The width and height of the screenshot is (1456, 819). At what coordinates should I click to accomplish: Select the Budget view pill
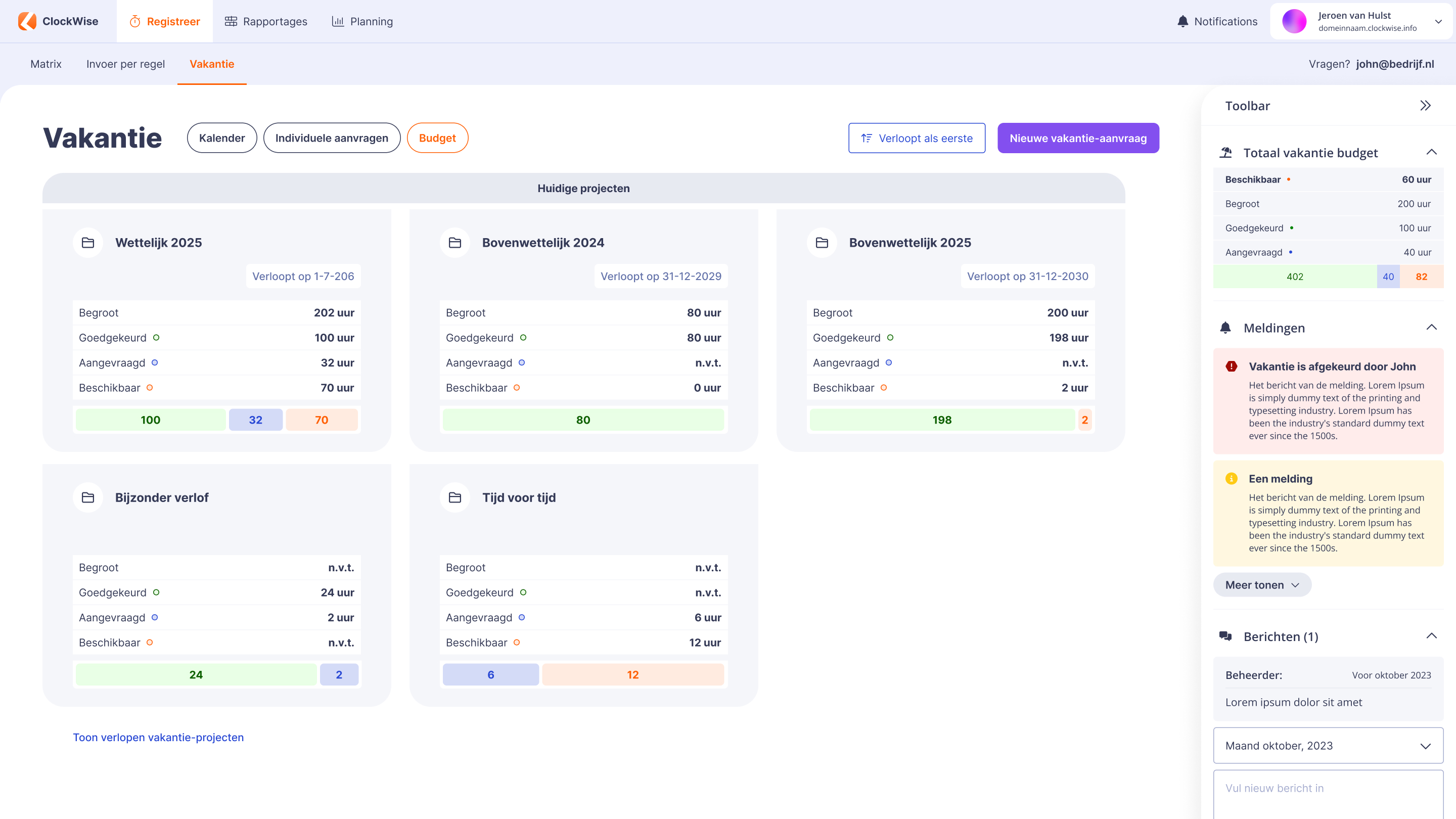[x=437, y=138]
